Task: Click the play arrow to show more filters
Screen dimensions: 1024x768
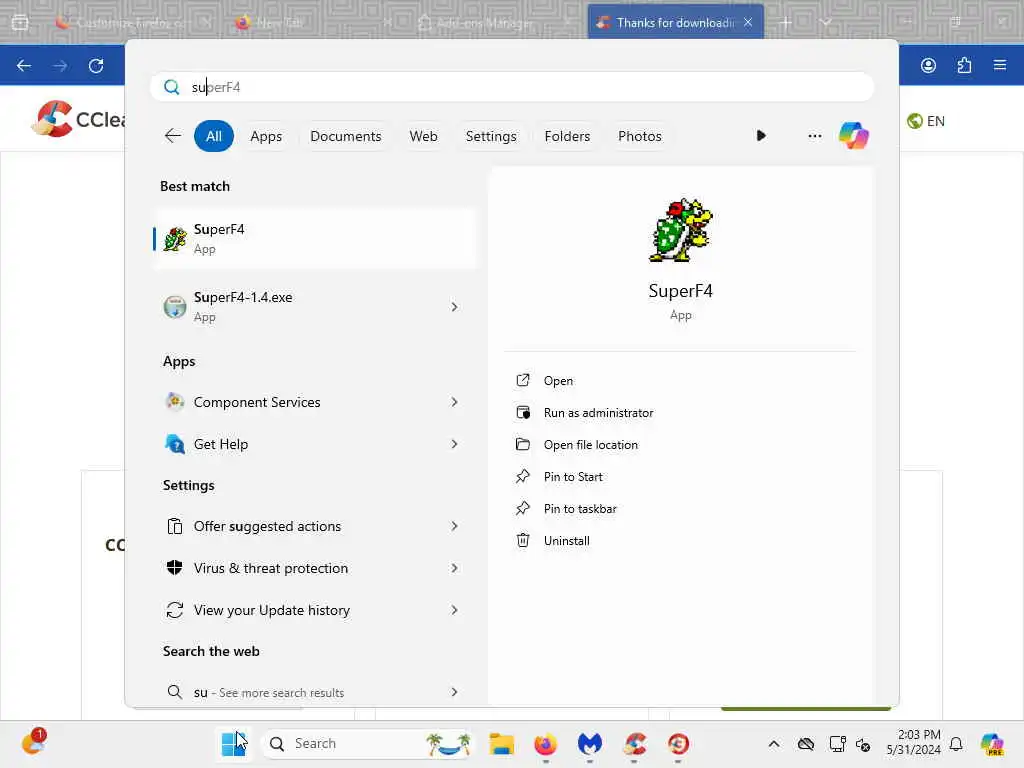Action: pos(761,136)
